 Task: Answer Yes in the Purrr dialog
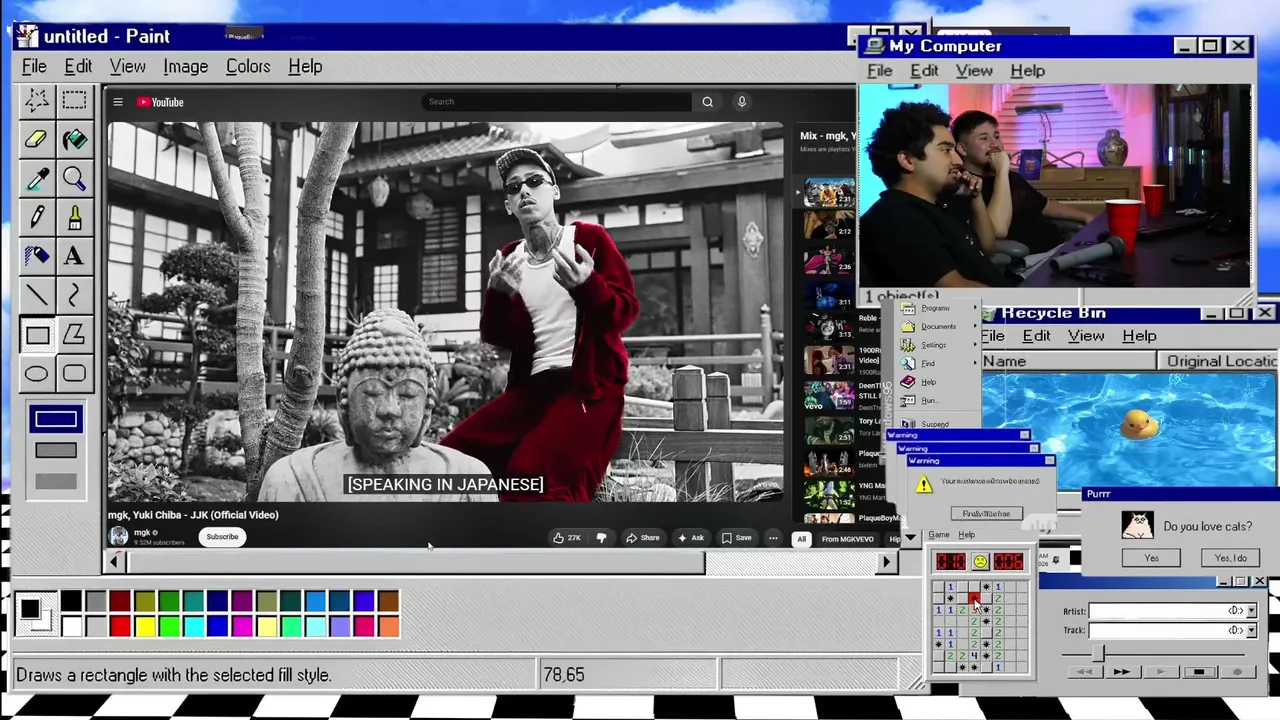(x=1151, y=558)
